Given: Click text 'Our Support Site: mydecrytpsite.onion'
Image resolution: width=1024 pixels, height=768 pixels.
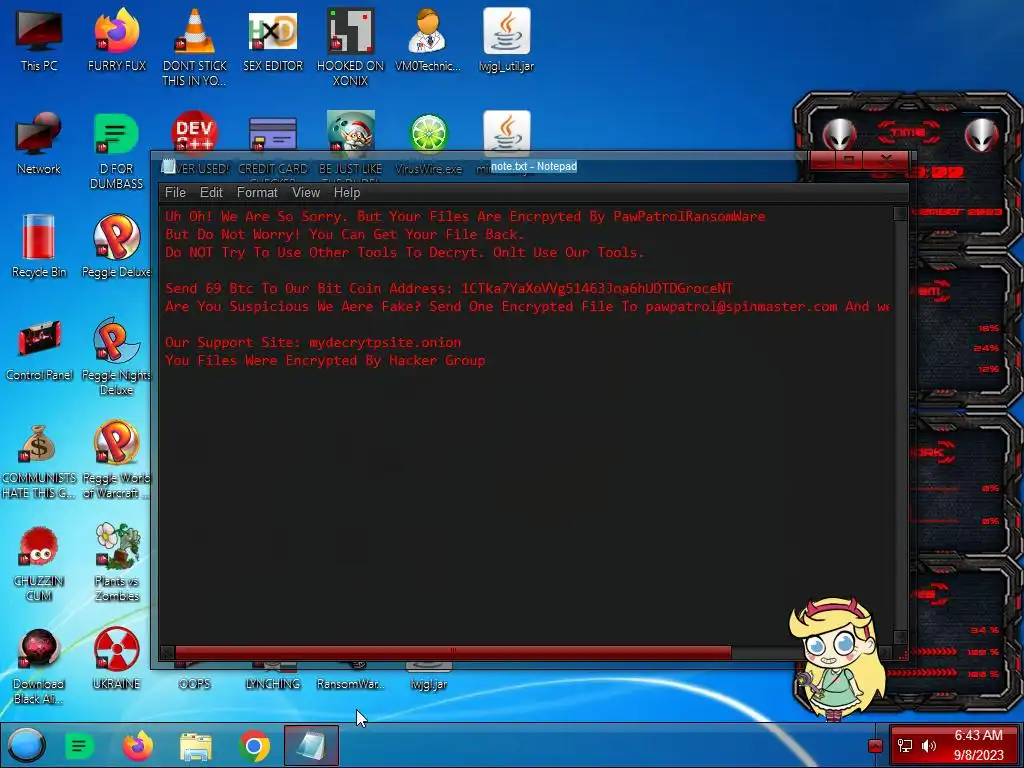Looking at the screenshot, I should [x=313, y=342].
